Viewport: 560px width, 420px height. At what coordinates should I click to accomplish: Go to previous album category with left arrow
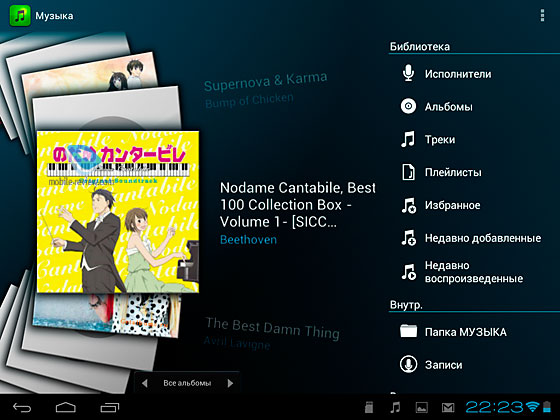tap(144, 383)
